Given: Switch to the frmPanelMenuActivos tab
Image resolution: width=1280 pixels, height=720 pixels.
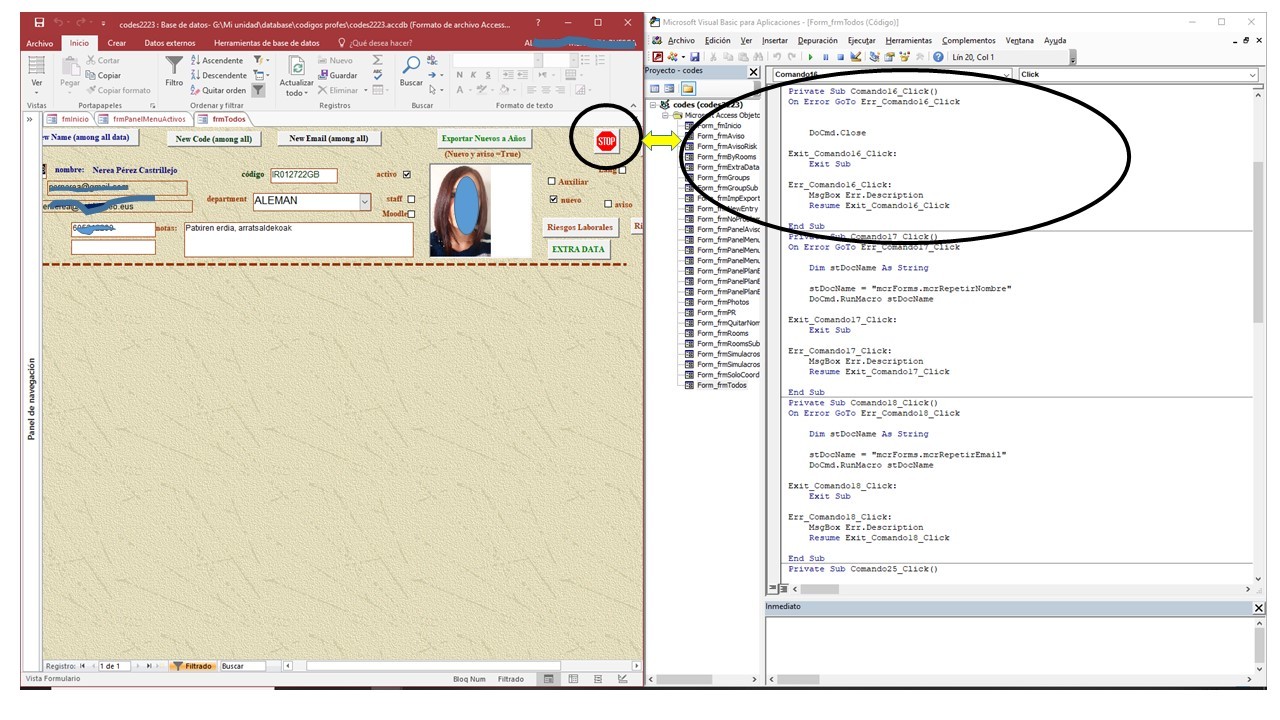Looking at the screenshot, I should (x=149, y=119).
